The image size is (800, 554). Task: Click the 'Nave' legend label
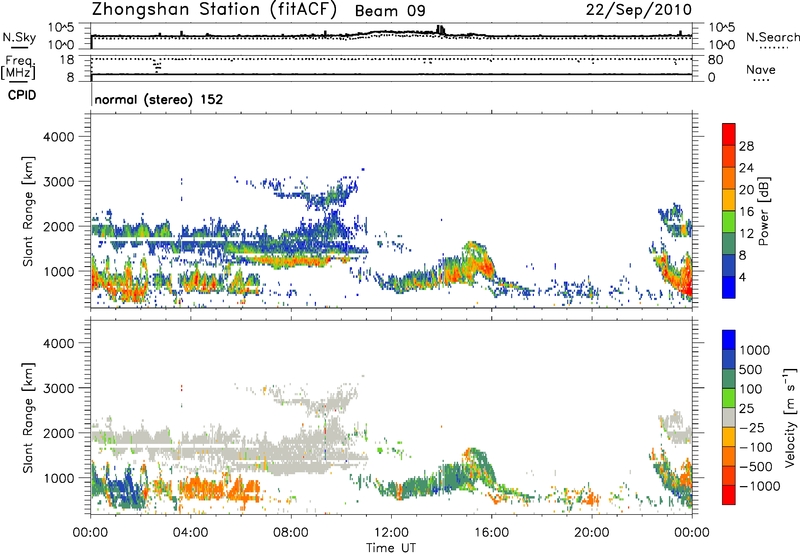761,69
